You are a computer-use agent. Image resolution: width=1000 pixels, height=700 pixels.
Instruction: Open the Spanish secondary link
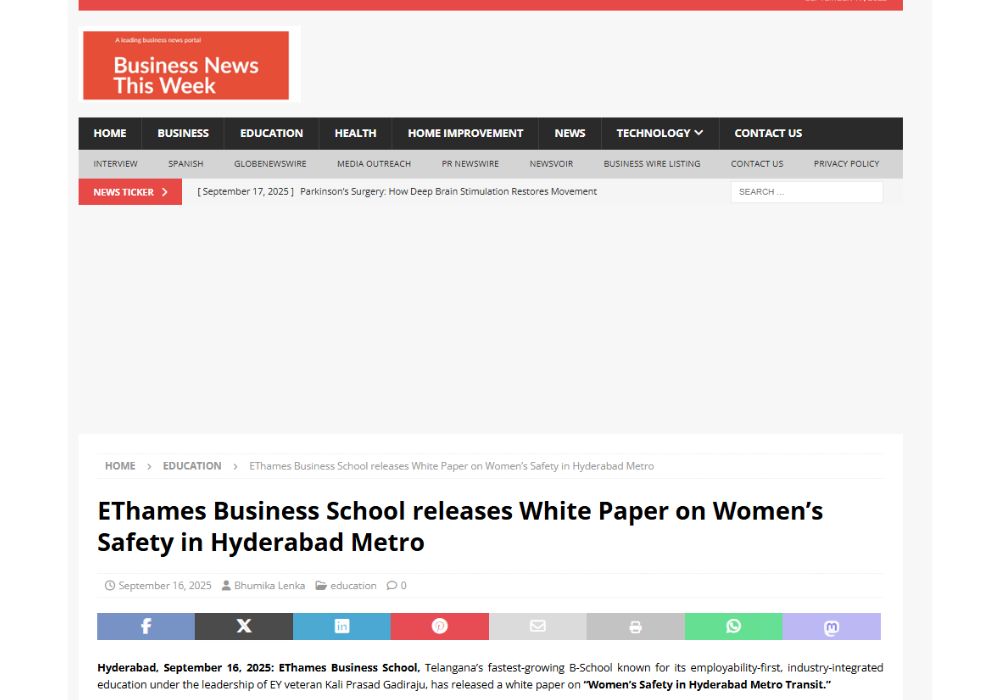click(x=186, y=164)
